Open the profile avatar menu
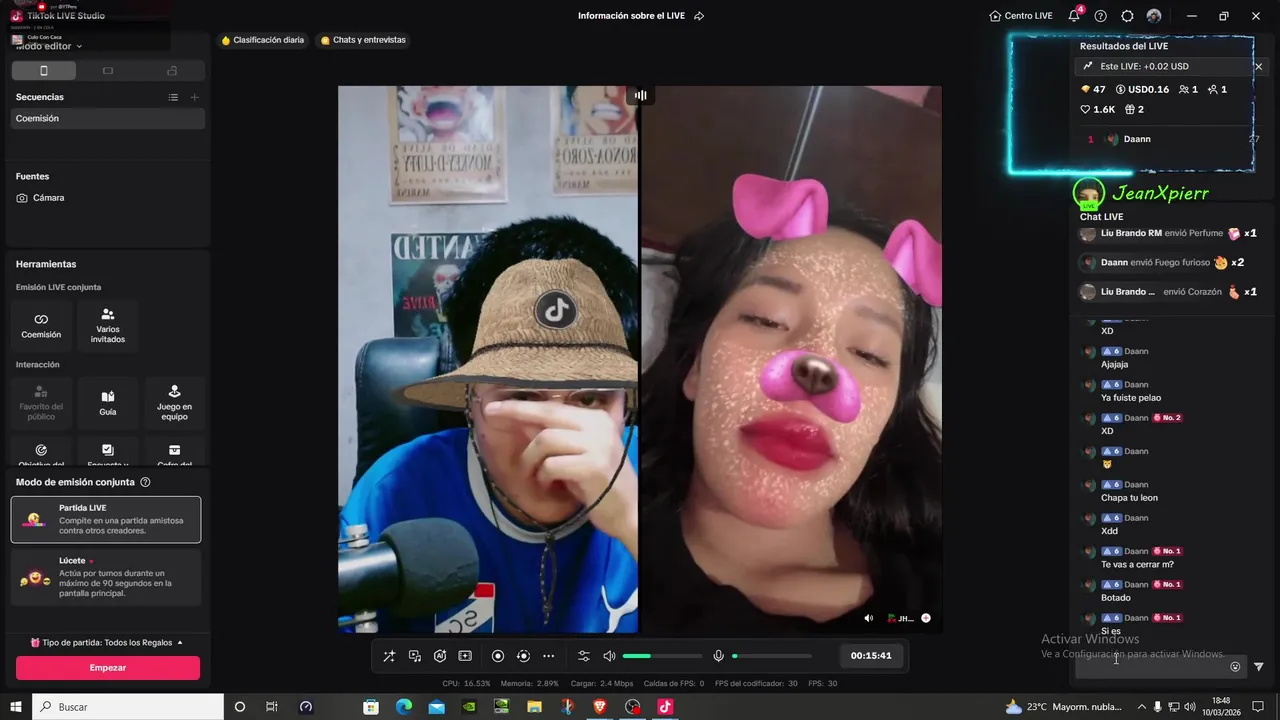Image resolution: width=1280 pixels, height=720 pixels. tap(1154, 16)
